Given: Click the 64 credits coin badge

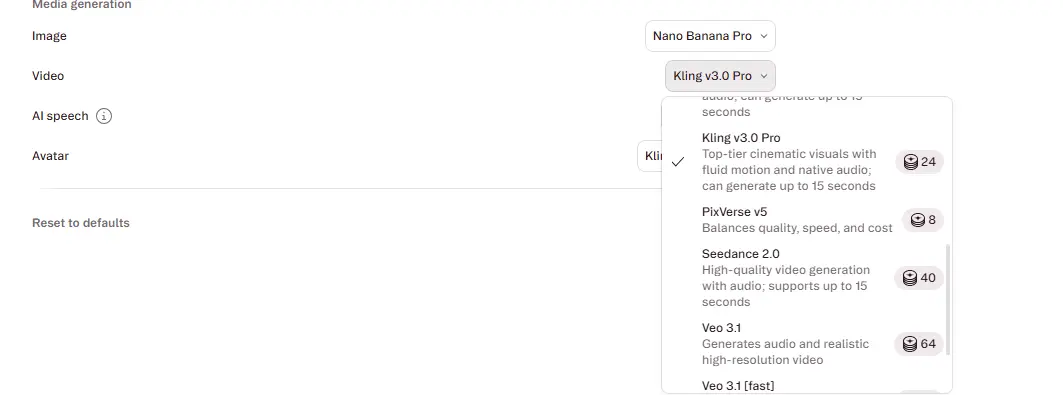Looking at the screenshot, I should pyautogui.click(x=919, y=344).
